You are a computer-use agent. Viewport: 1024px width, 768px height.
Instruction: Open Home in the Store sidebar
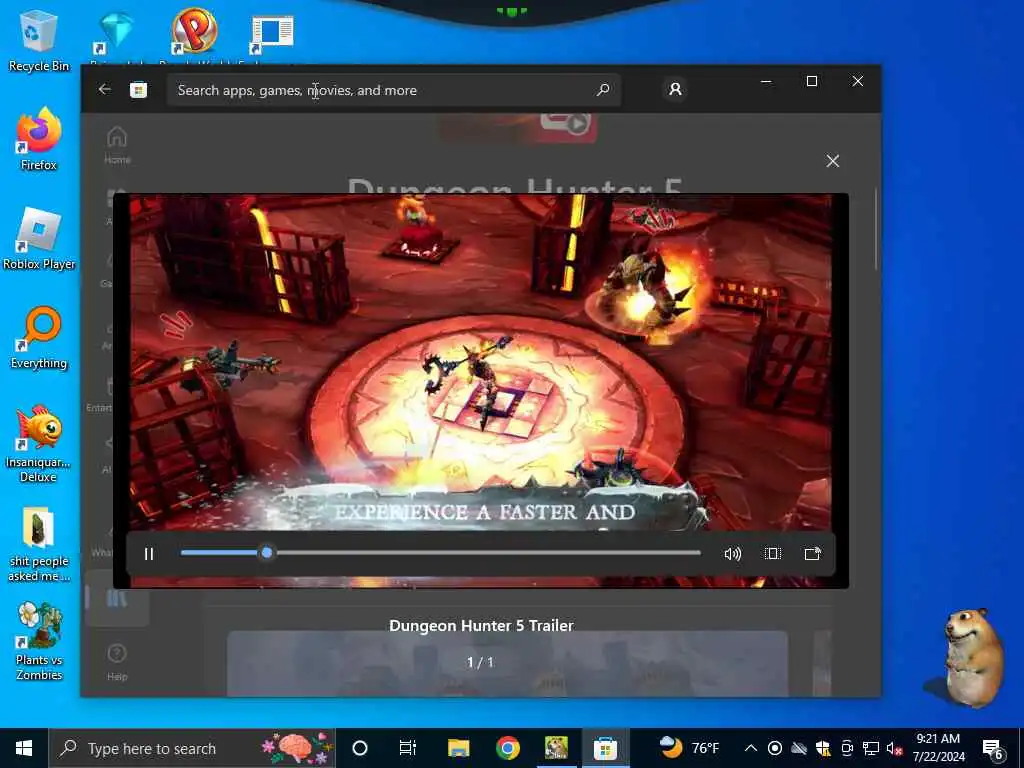pyautogui.click(x=117, y=144)
